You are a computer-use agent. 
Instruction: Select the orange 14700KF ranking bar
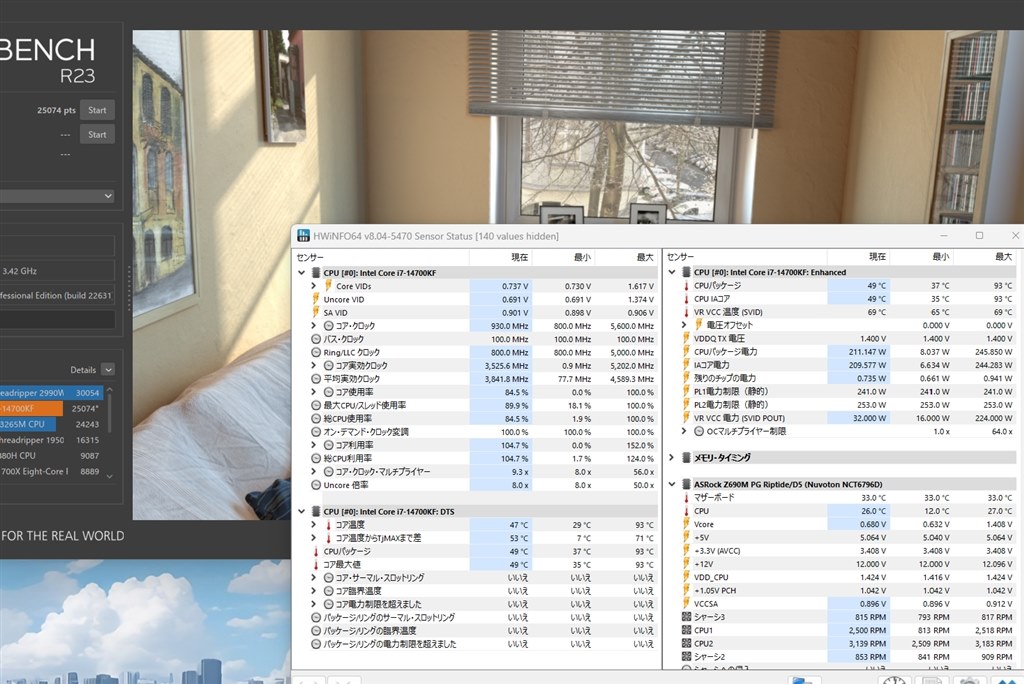point(31,408)
